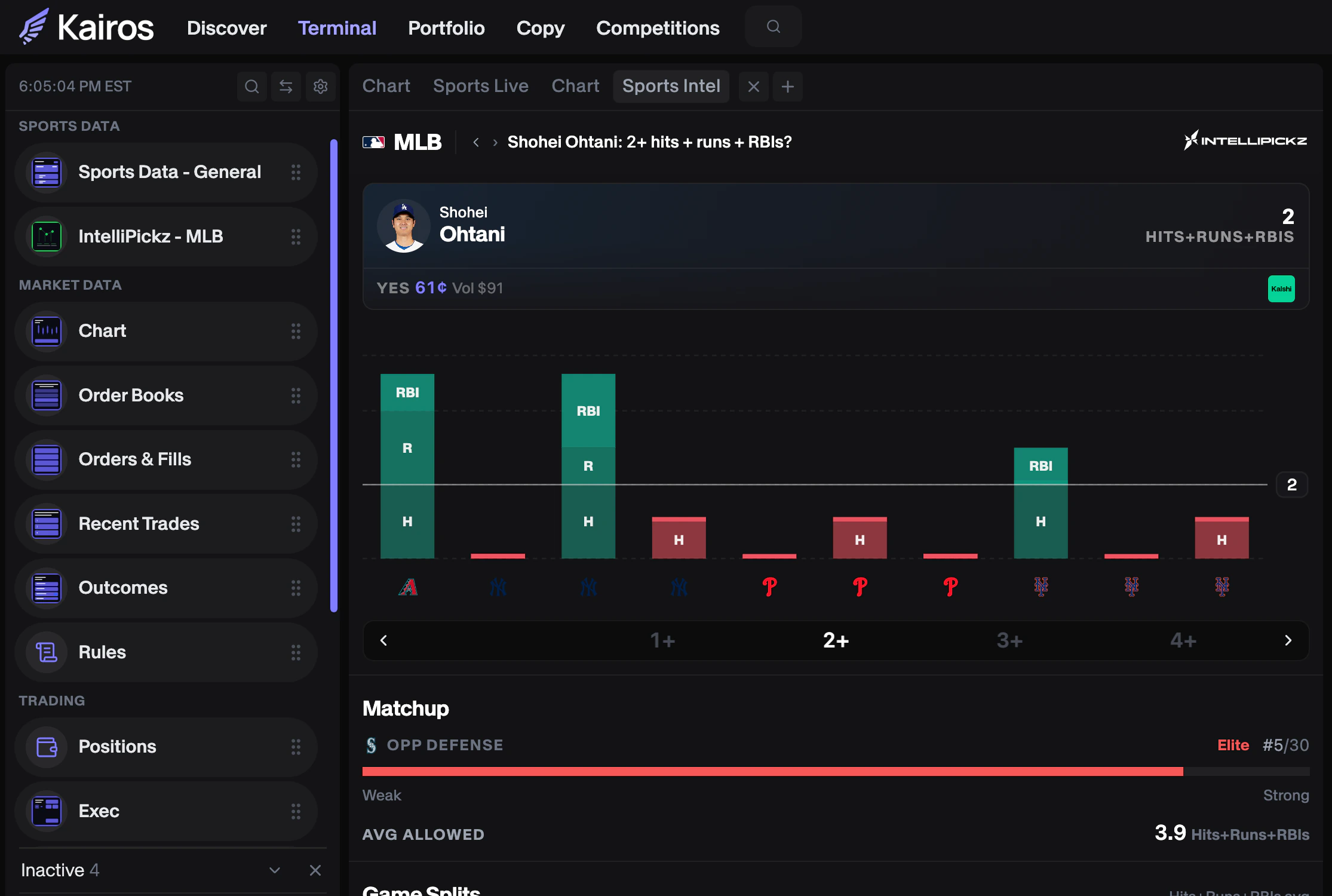1332x896 pixels.
Task: Open the Copy section
Action: [541, 27]
